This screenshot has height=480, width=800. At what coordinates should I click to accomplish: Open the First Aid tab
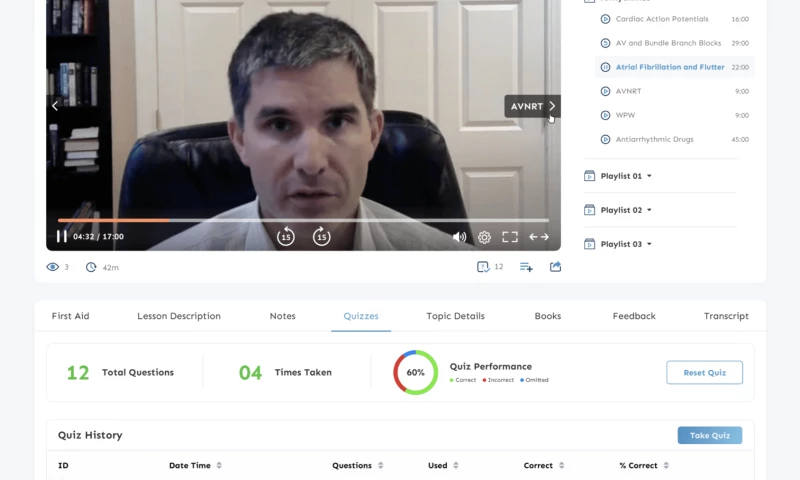[x=70, y=316]
